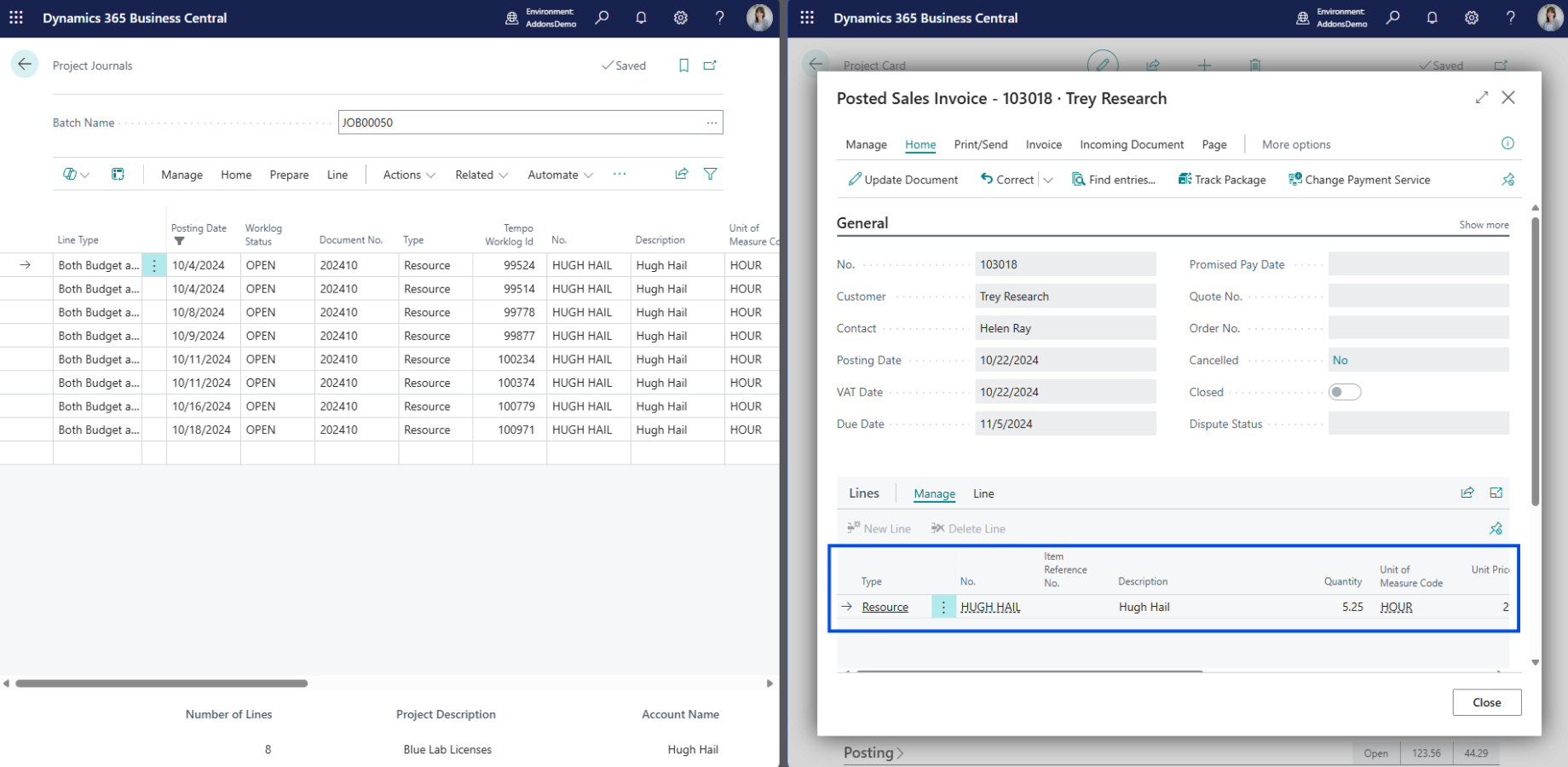Click user avatar in left window header
The height and width of the screenshot is (767, 1568).
click(x=759, y=17)
